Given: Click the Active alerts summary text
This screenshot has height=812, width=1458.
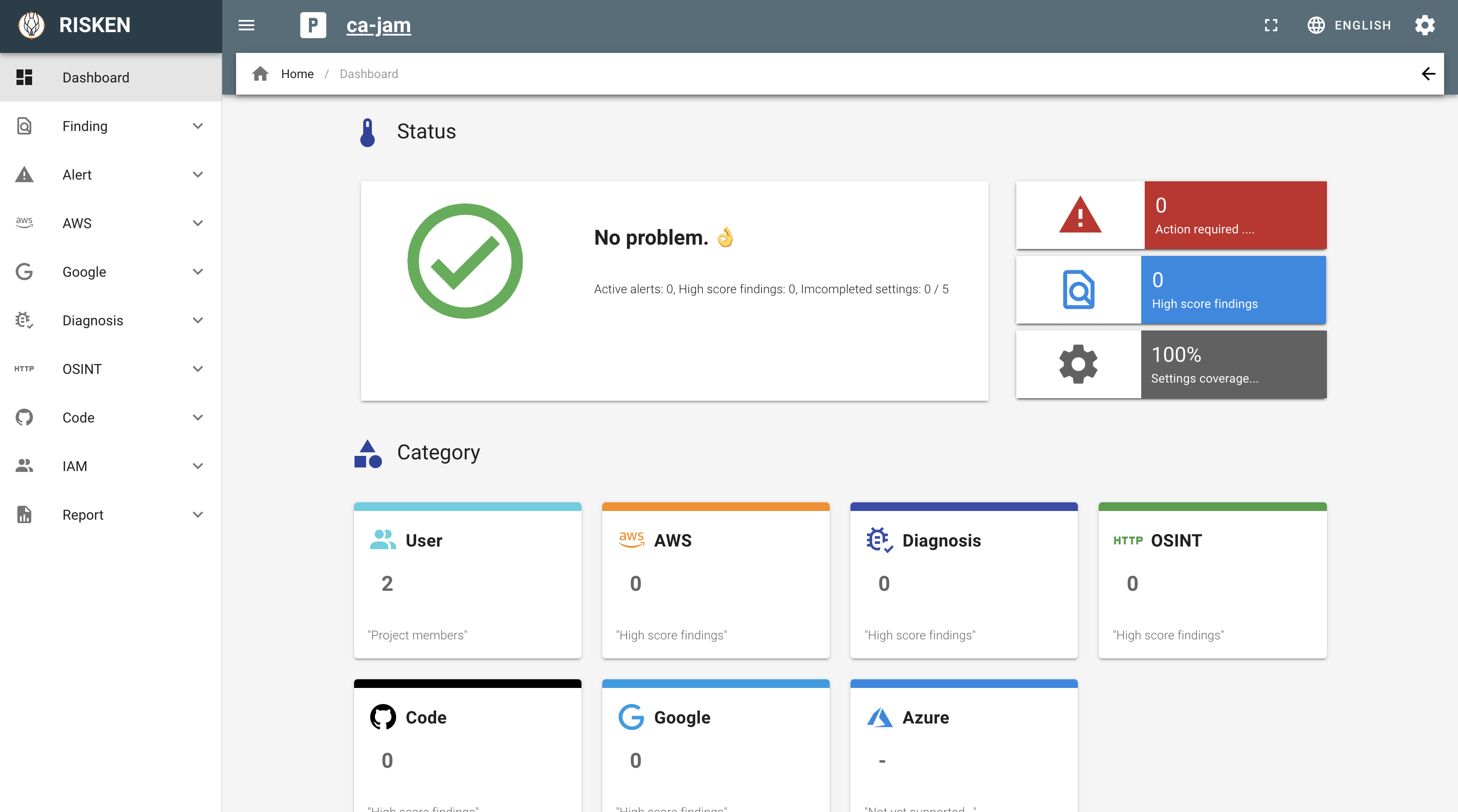Looking at the screenshot, I should [x=772, y=289].
